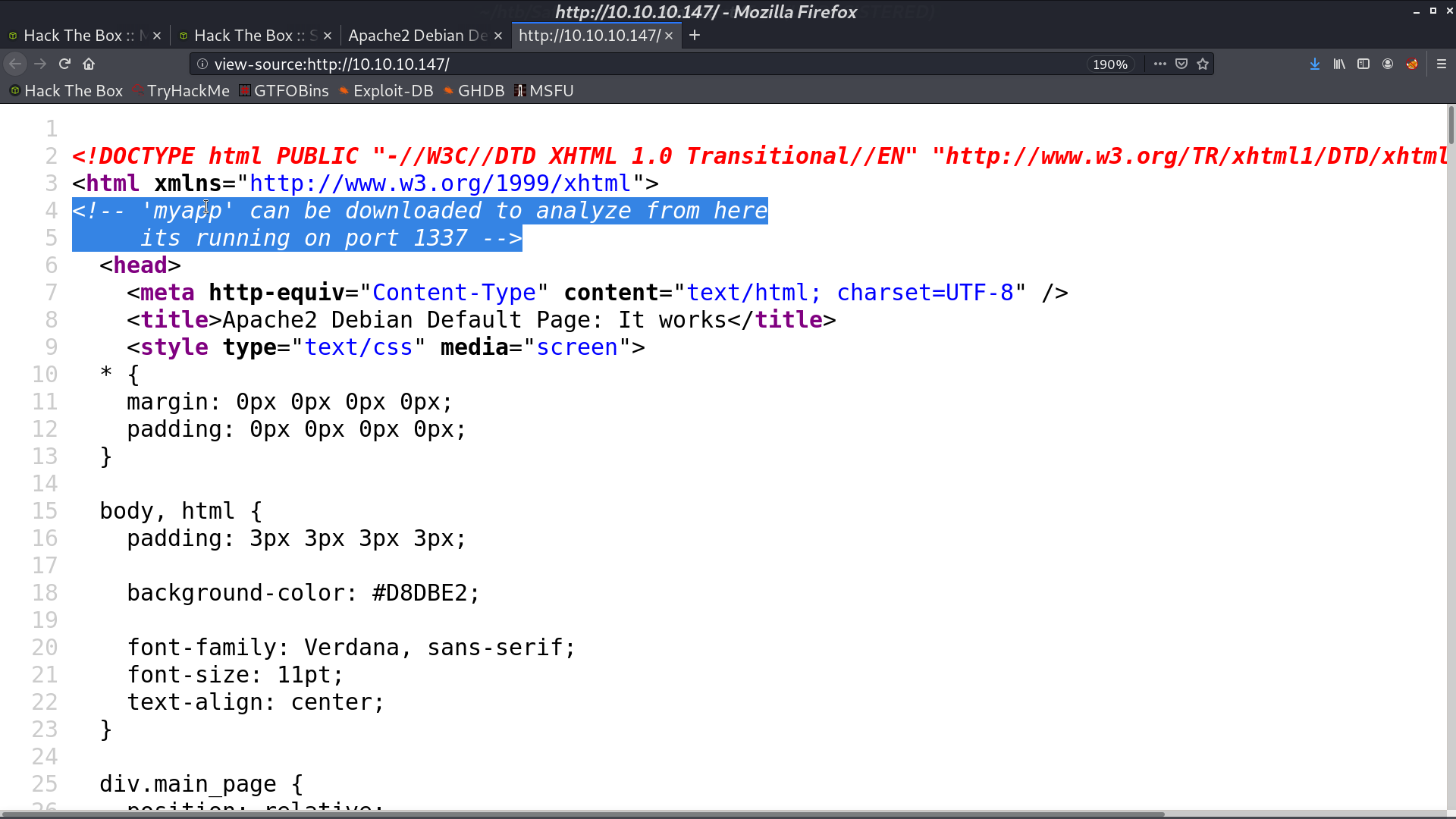
Task: Click 'div.main_page {' line
Action: [202, 784]
